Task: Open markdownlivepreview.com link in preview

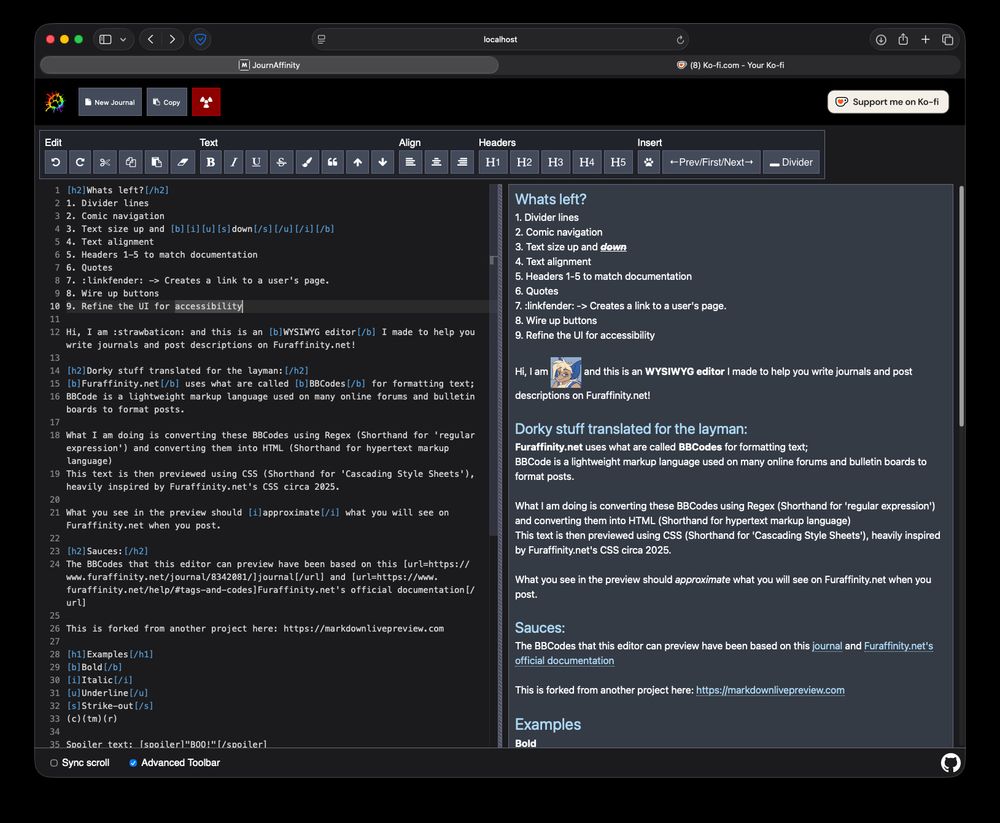Action: pos(770,690)
